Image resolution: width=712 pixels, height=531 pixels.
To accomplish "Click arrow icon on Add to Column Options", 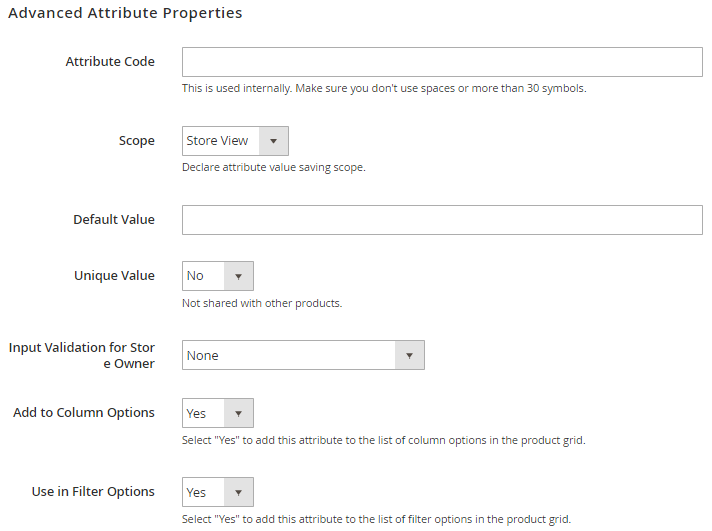I will 239,413.
